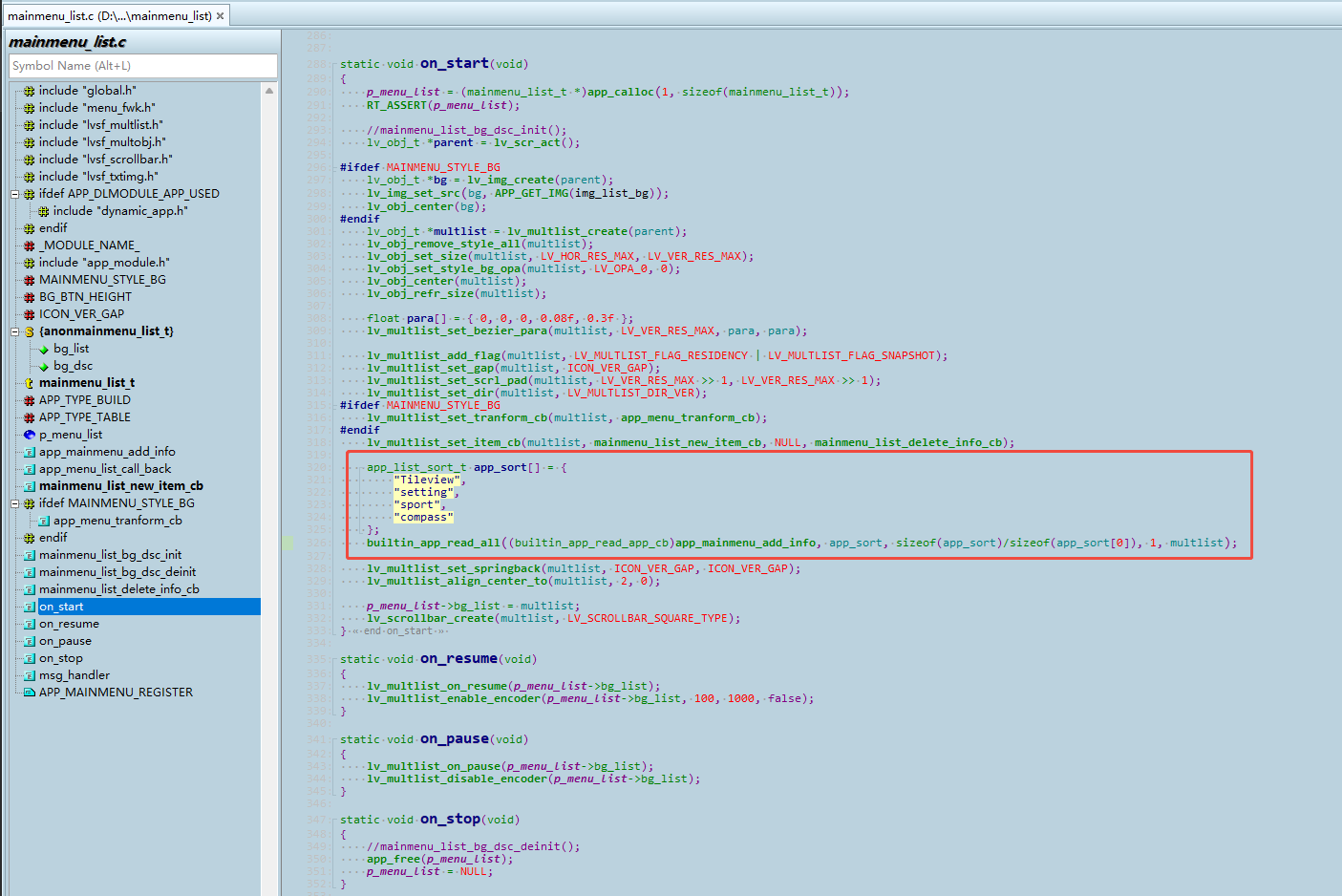Click the _MODULE_NAME_ macro icon
Image resolution: width=1342 pixels, height=896 pixels.
[30, 245]
